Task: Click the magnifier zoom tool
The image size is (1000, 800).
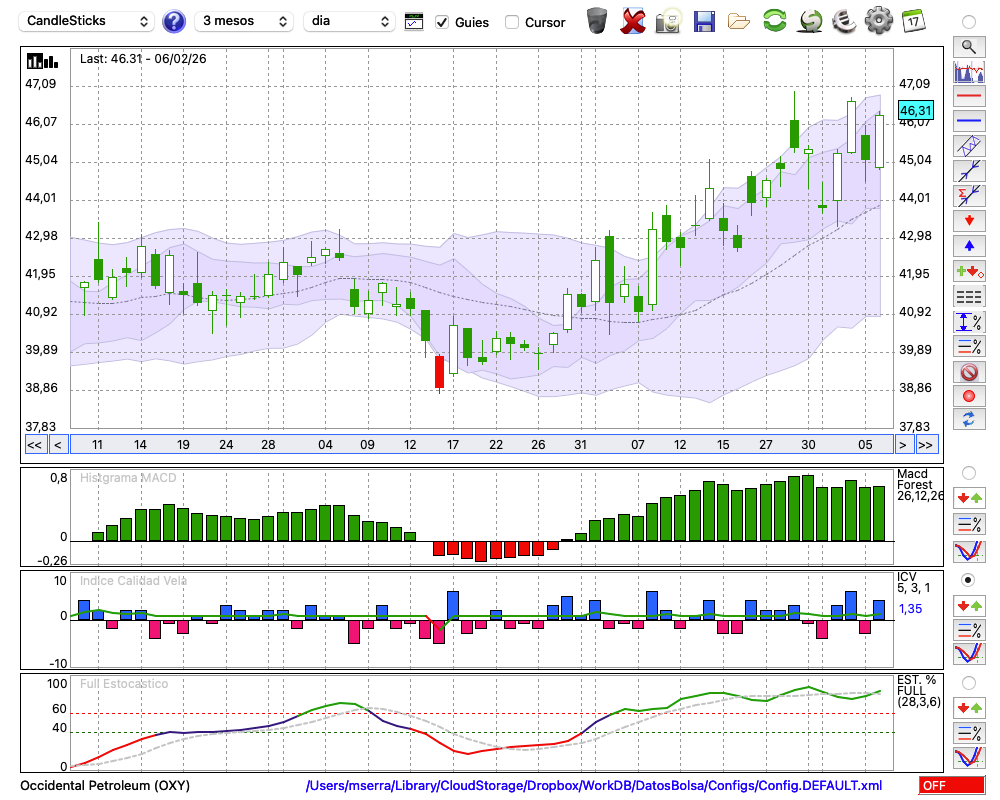Action: pos(968,46)
